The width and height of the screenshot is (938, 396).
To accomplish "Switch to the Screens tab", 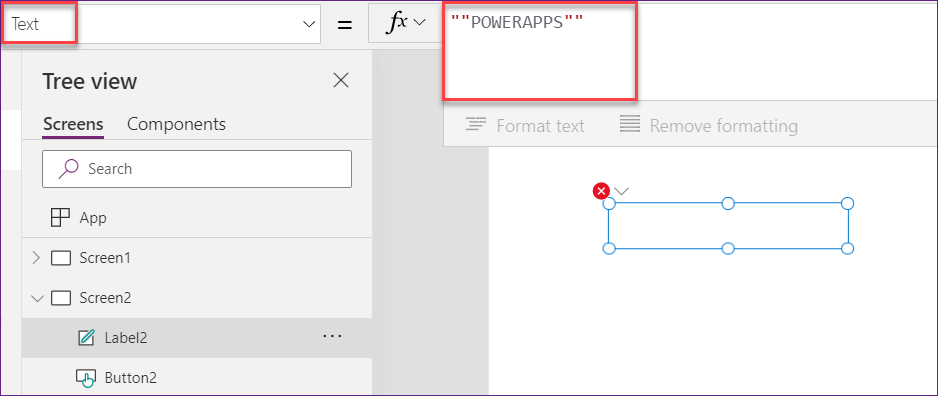I will (x=73, y=124).
